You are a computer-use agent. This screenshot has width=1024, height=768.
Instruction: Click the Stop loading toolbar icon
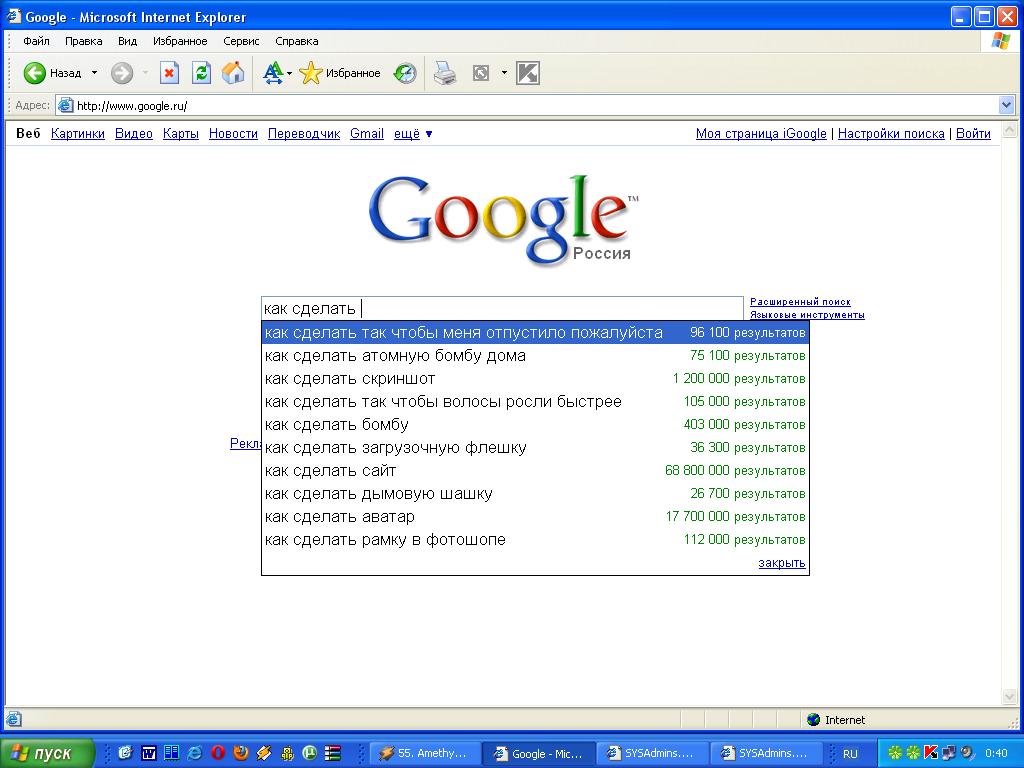tap(169, 73)
